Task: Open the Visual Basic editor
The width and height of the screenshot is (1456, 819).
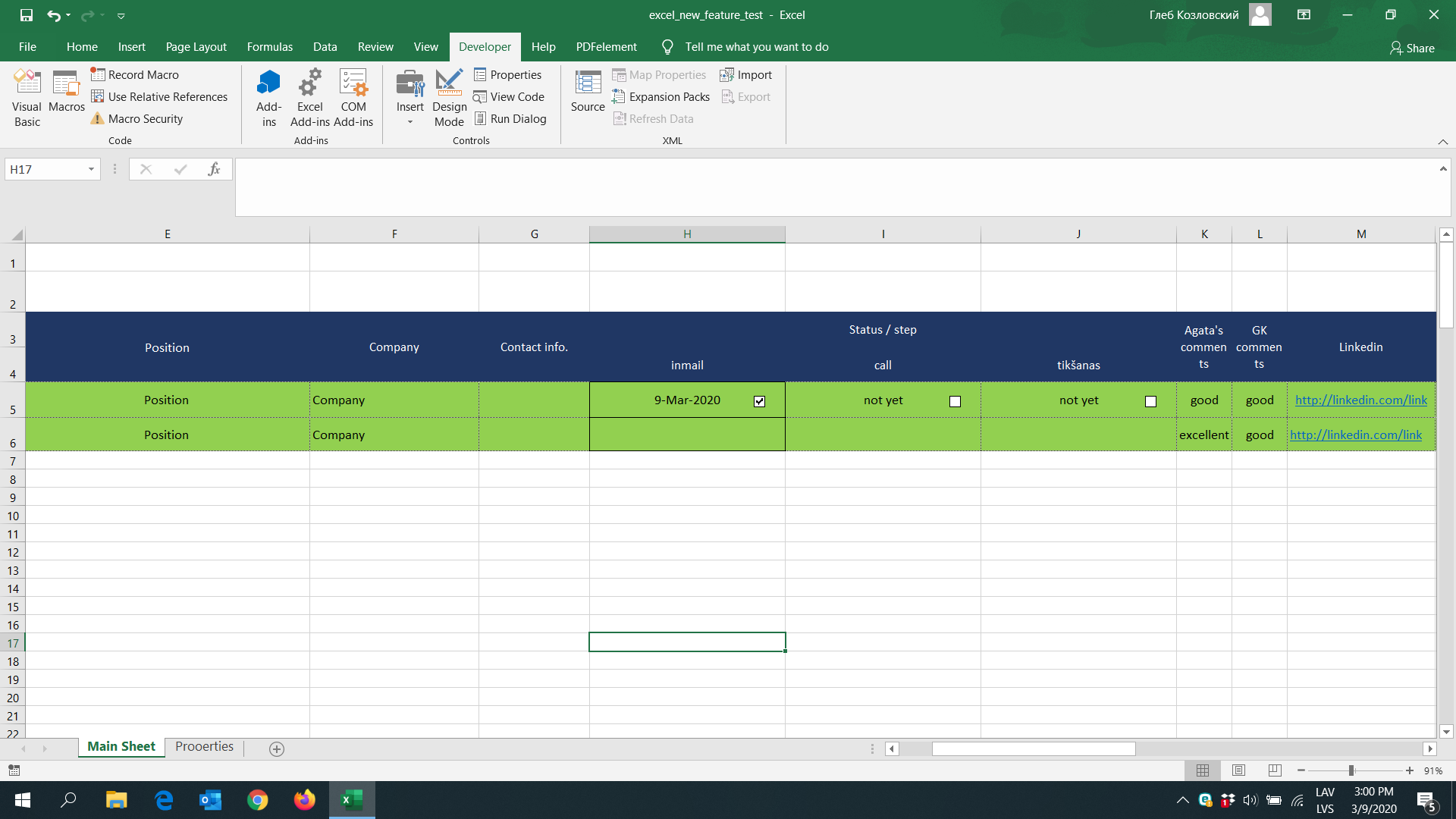Action: tap(27, 97)
